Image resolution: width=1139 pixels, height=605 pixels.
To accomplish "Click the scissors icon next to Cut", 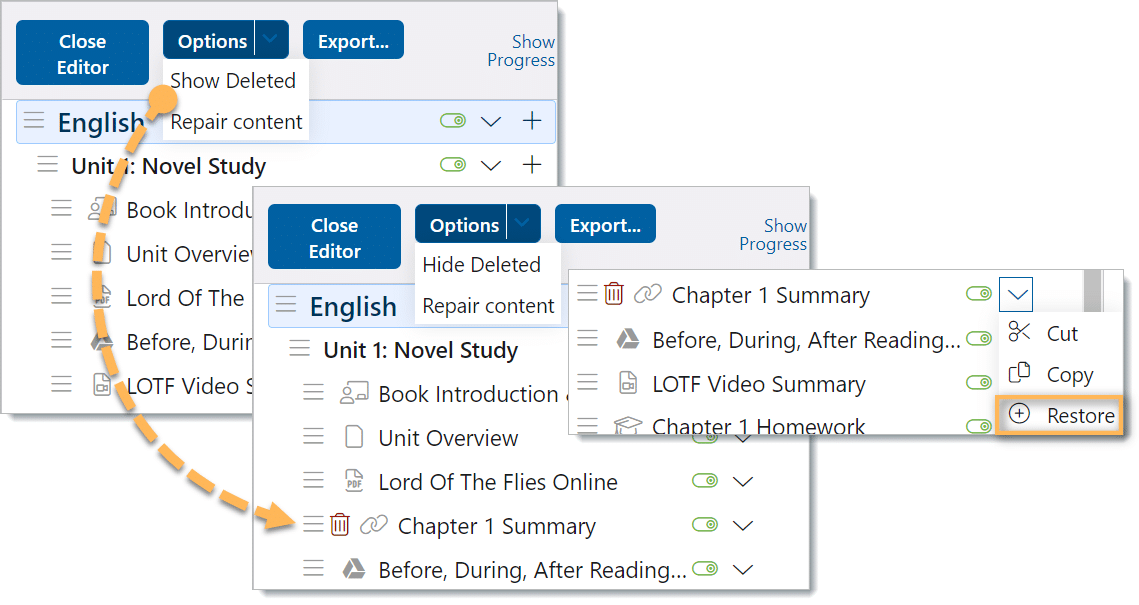I will (x=1019, y=332).
